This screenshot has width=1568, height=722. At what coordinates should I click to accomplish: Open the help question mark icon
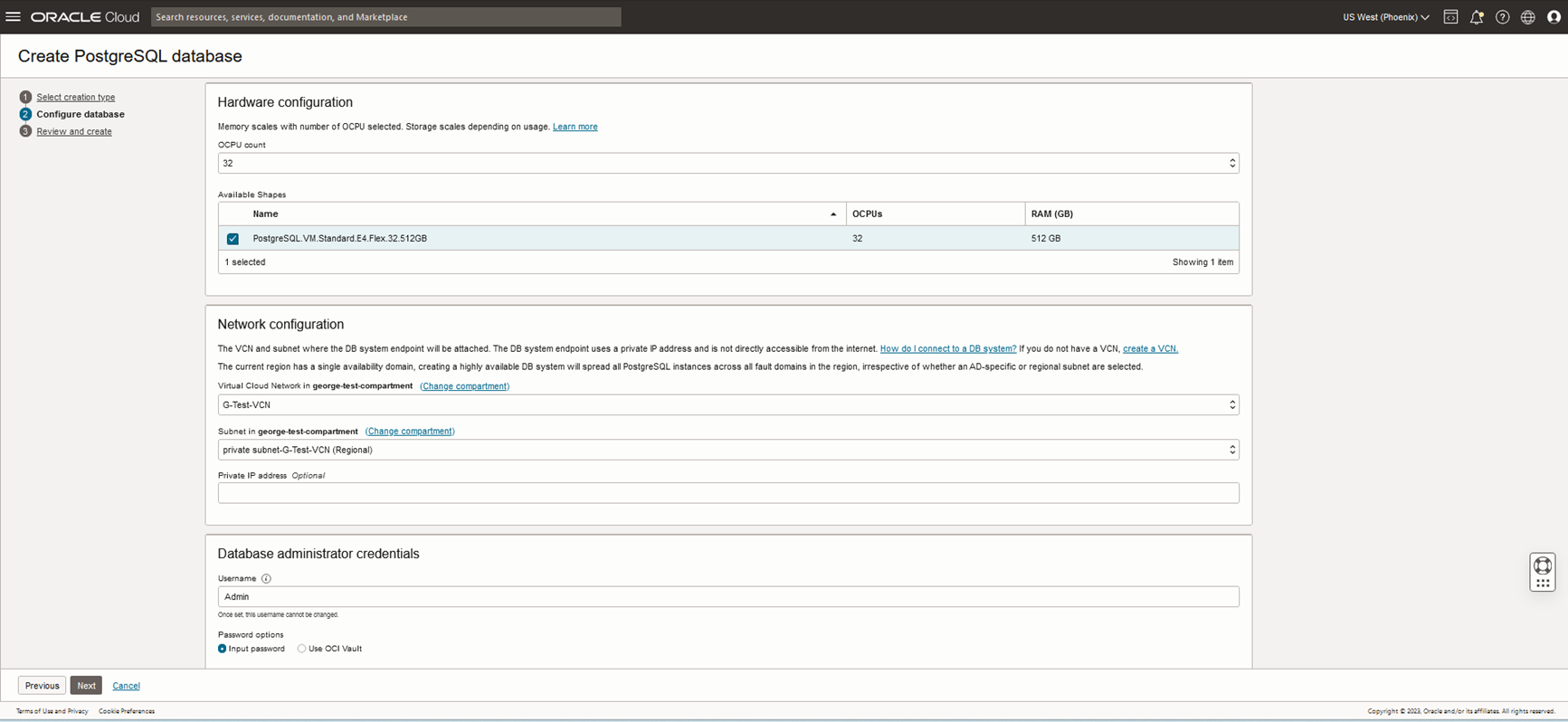pos(1502,17)
